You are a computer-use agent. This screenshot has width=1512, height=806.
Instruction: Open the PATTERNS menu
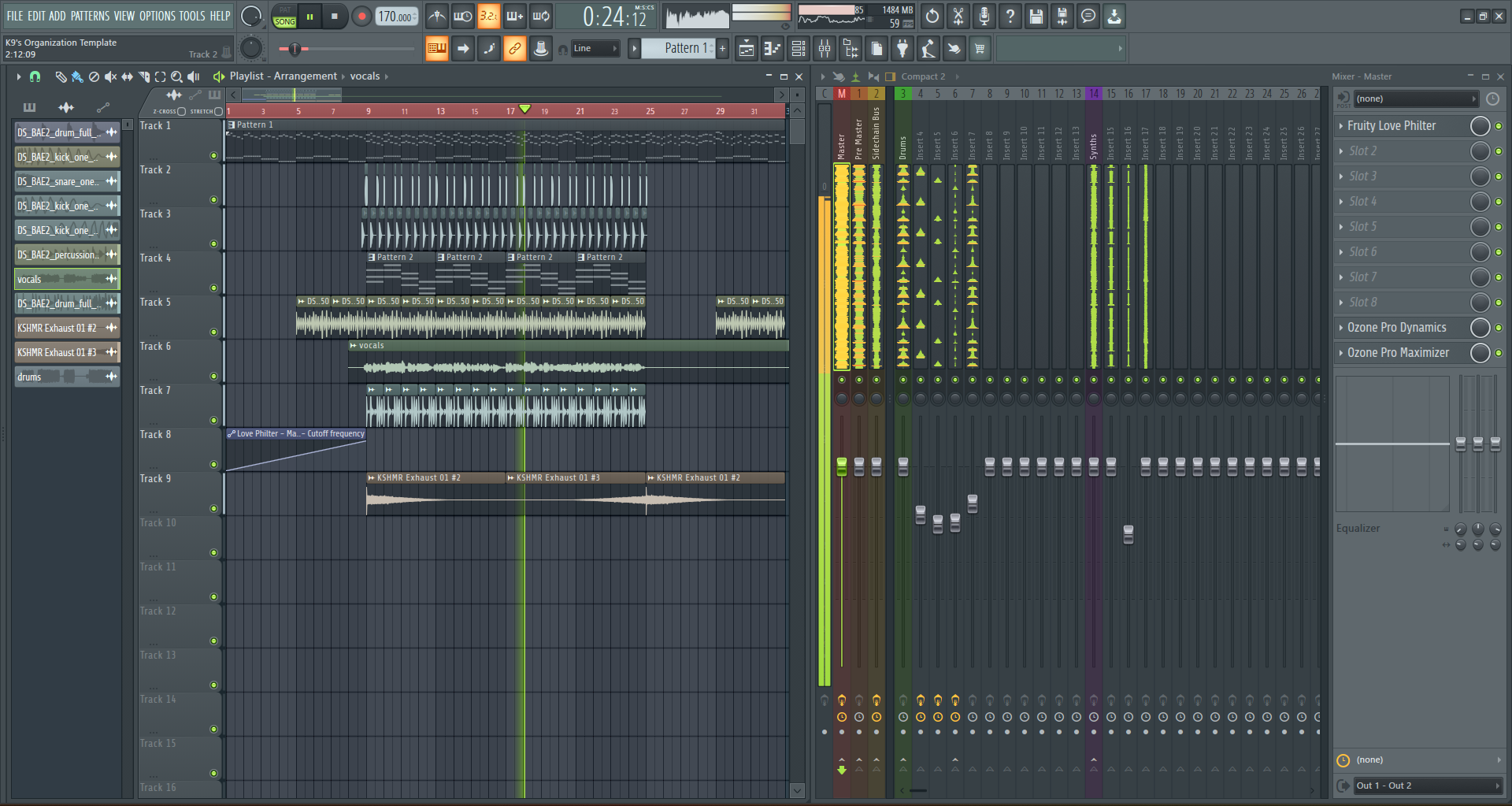90,16
